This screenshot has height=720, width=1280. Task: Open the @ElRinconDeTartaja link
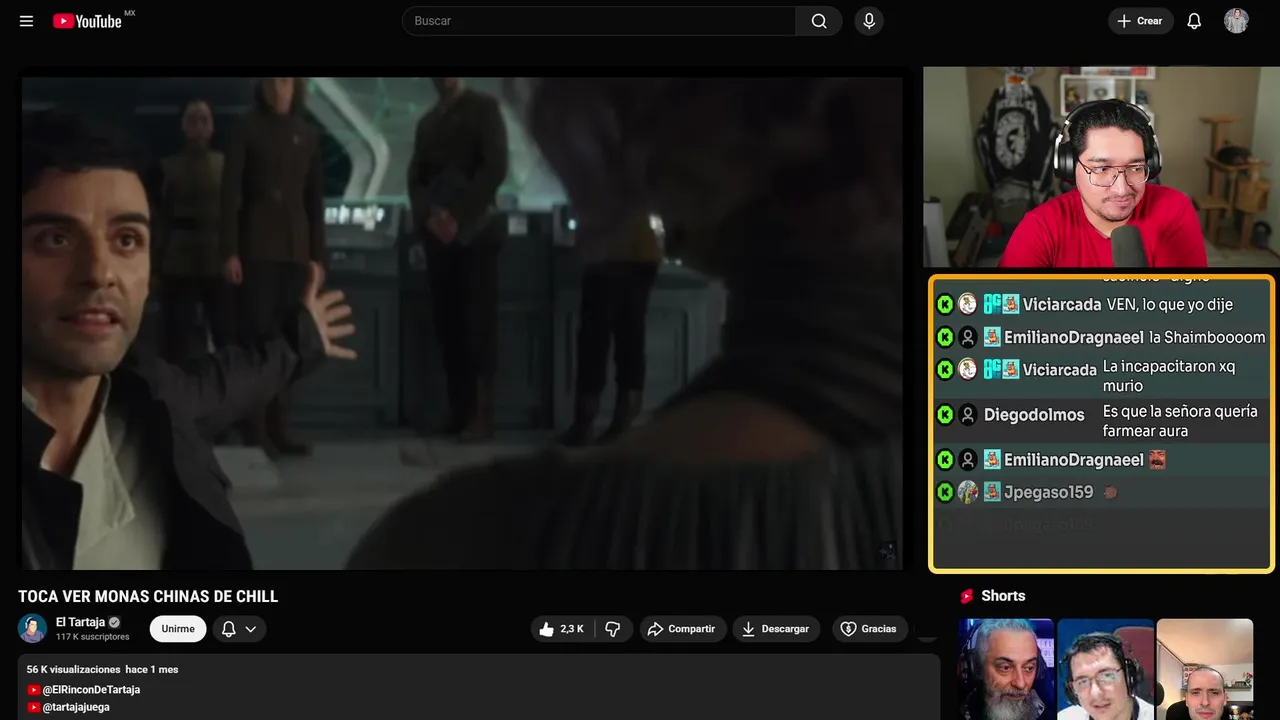tap(91, 690)
